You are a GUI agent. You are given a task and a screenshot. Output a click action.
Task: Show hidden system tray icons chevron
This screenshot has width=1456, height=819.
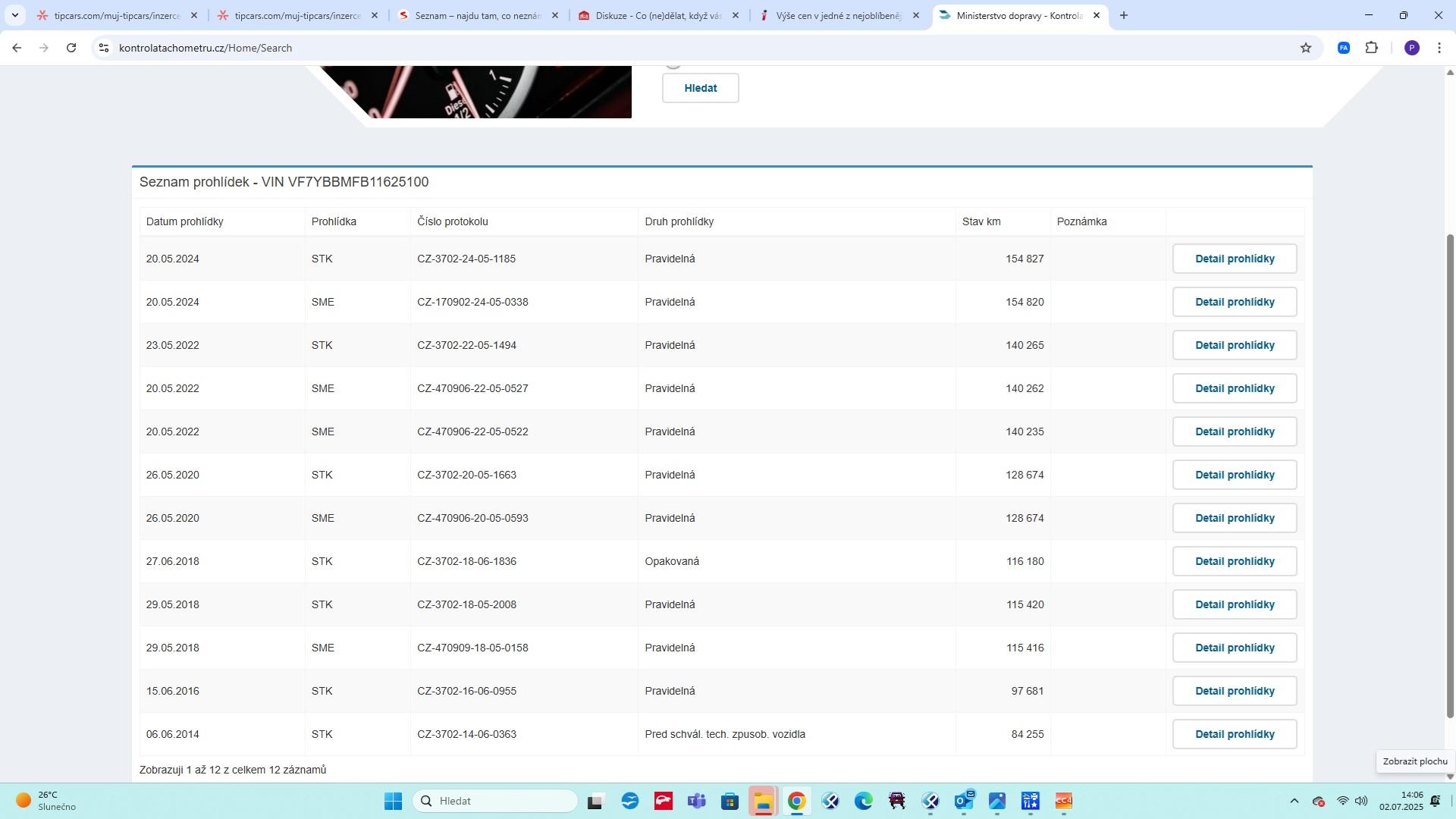[1294, 801]
